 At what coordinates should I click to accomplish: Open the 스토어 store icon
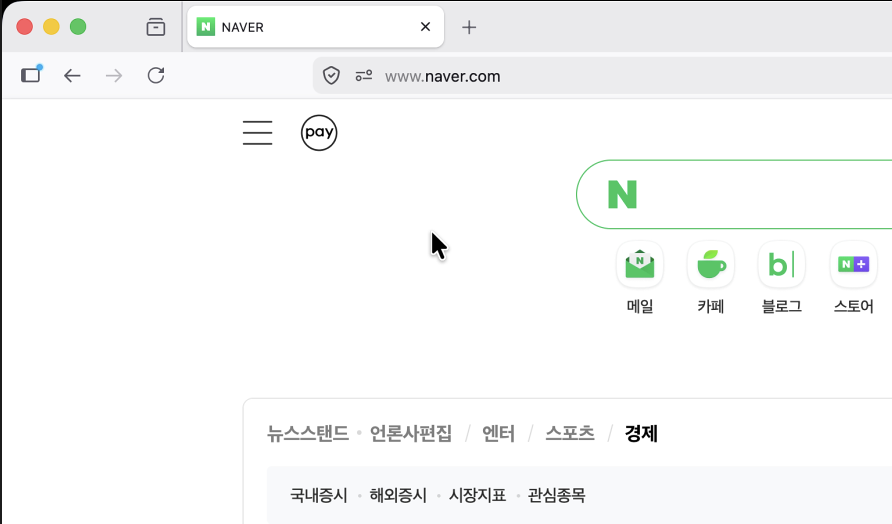[853, 265]
